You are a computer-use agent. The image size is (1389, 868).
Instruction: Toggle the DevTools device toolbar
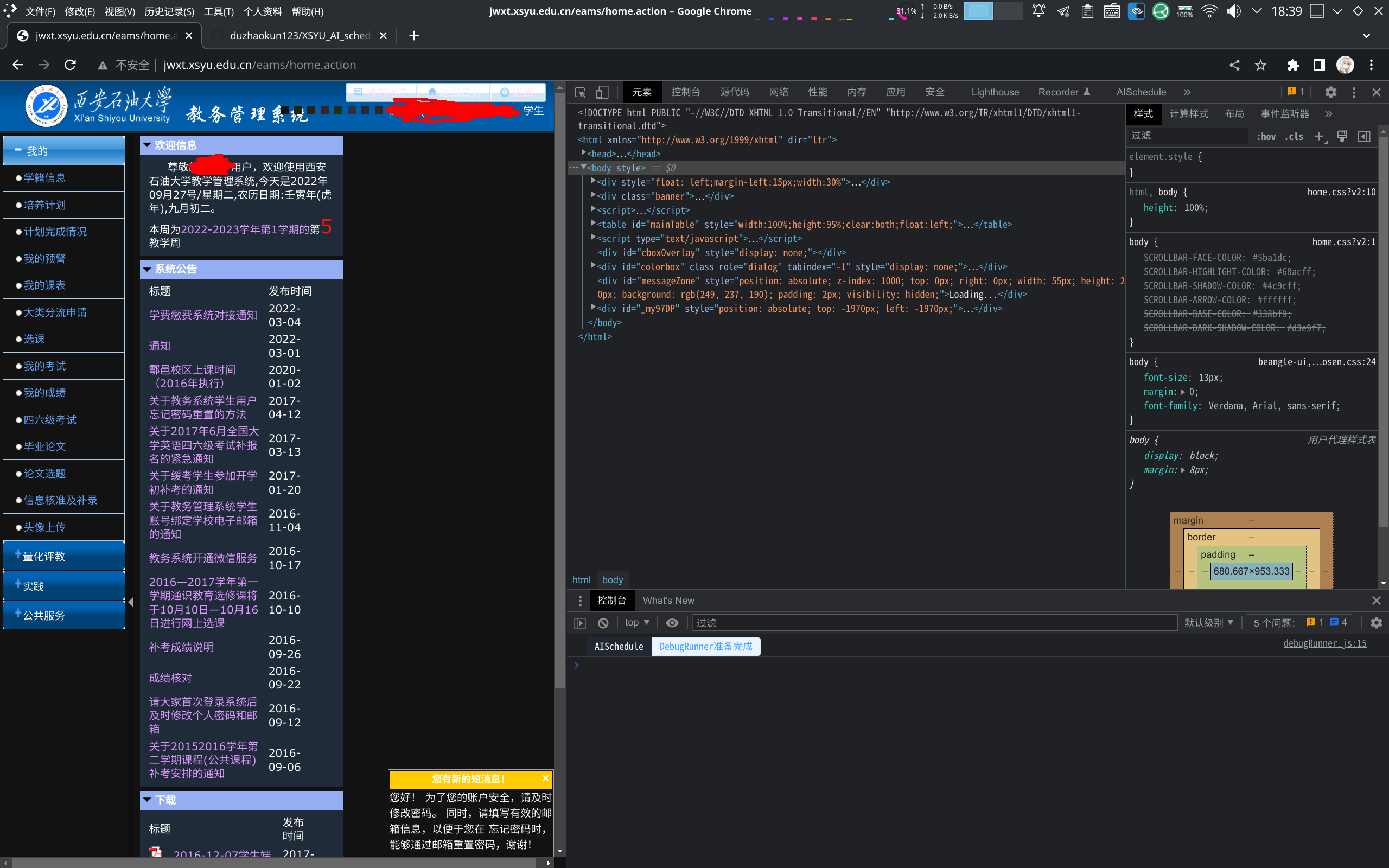(x=602, y=92)
